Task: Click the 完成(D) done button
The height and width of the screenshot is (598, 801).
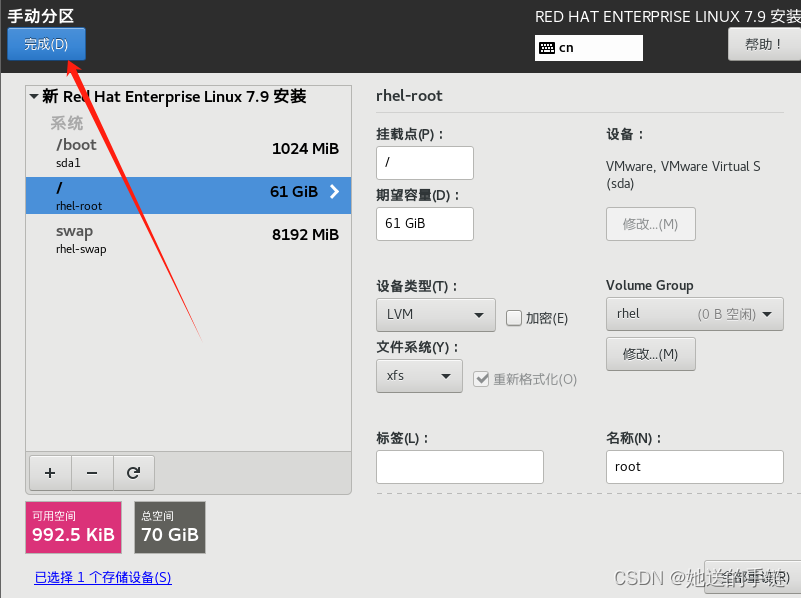Action: point(46,45)
